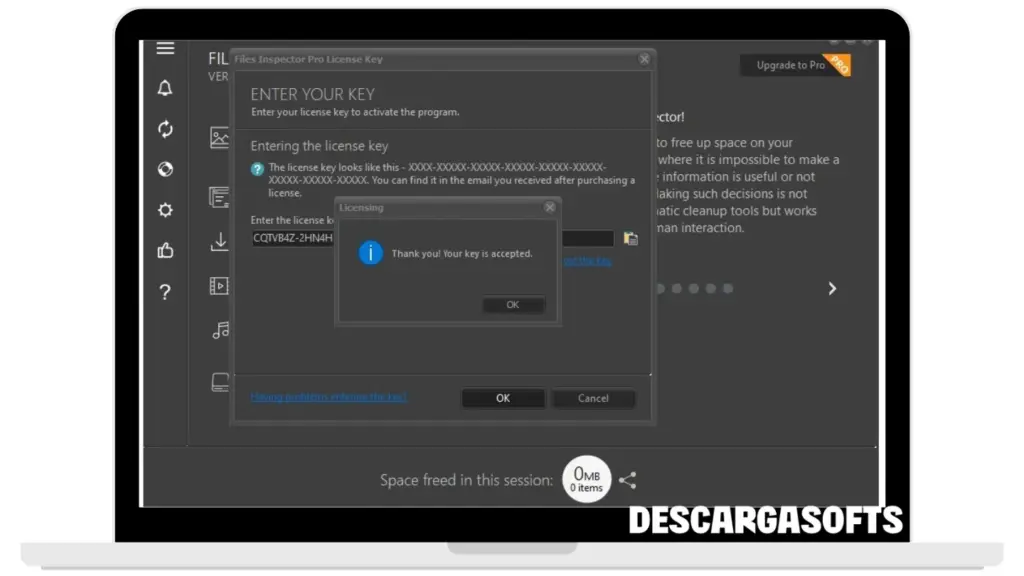
Task: Open the hamburger menu in the sidebar
Action: 165,49
